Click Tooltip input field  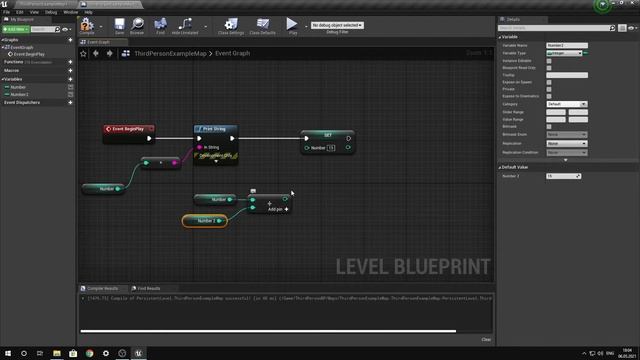tap(567, 75)
